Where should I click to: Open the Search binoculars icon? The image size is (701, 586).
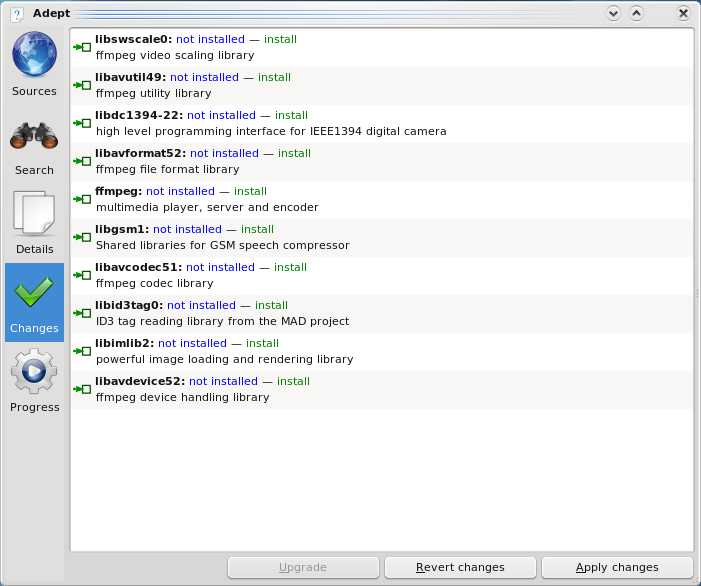click(x=34, y=137)
